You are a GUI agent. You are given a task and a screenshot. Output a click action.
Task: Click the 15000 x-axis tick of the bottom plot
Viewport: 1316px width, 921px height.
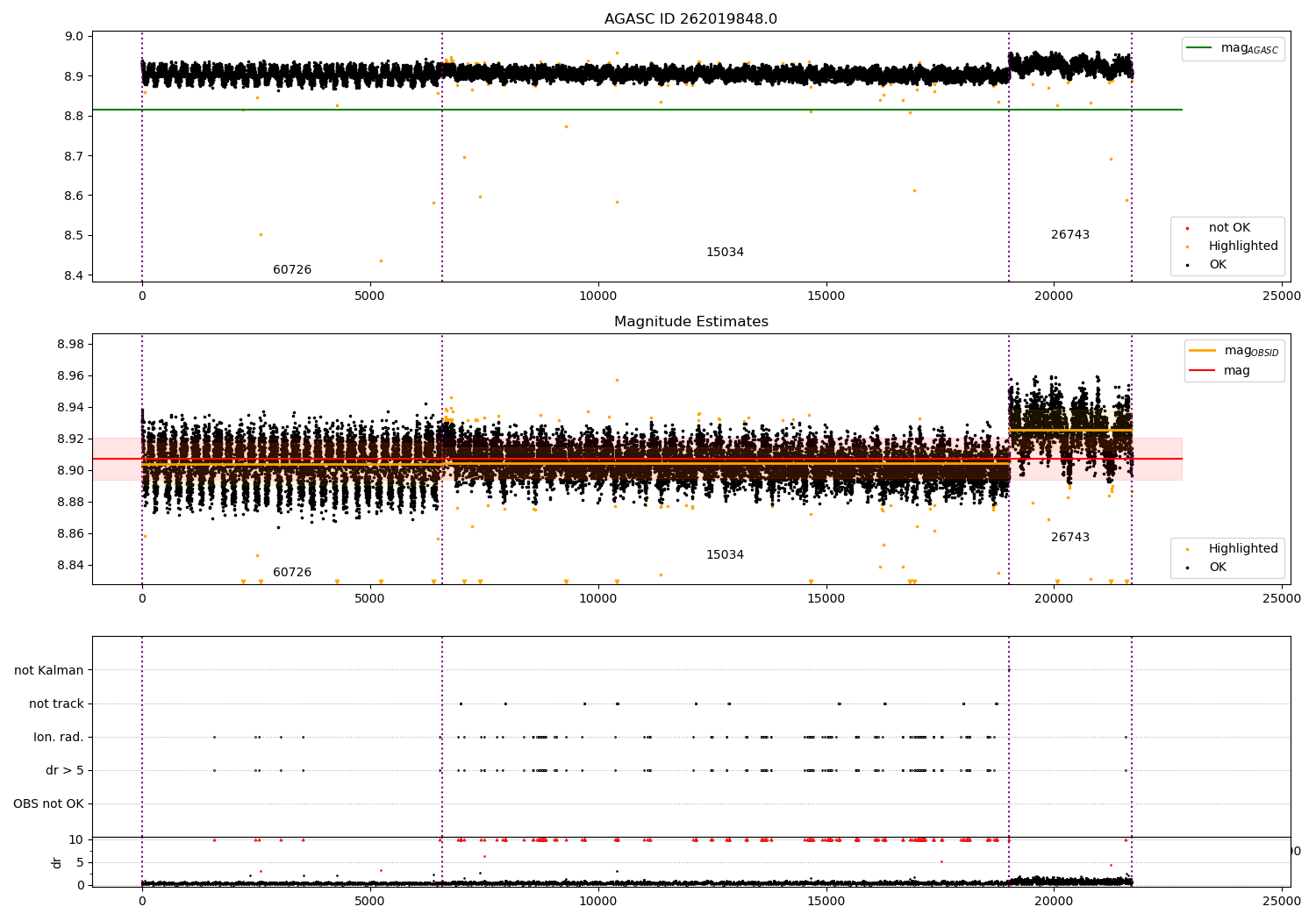[x=826, y=900]
